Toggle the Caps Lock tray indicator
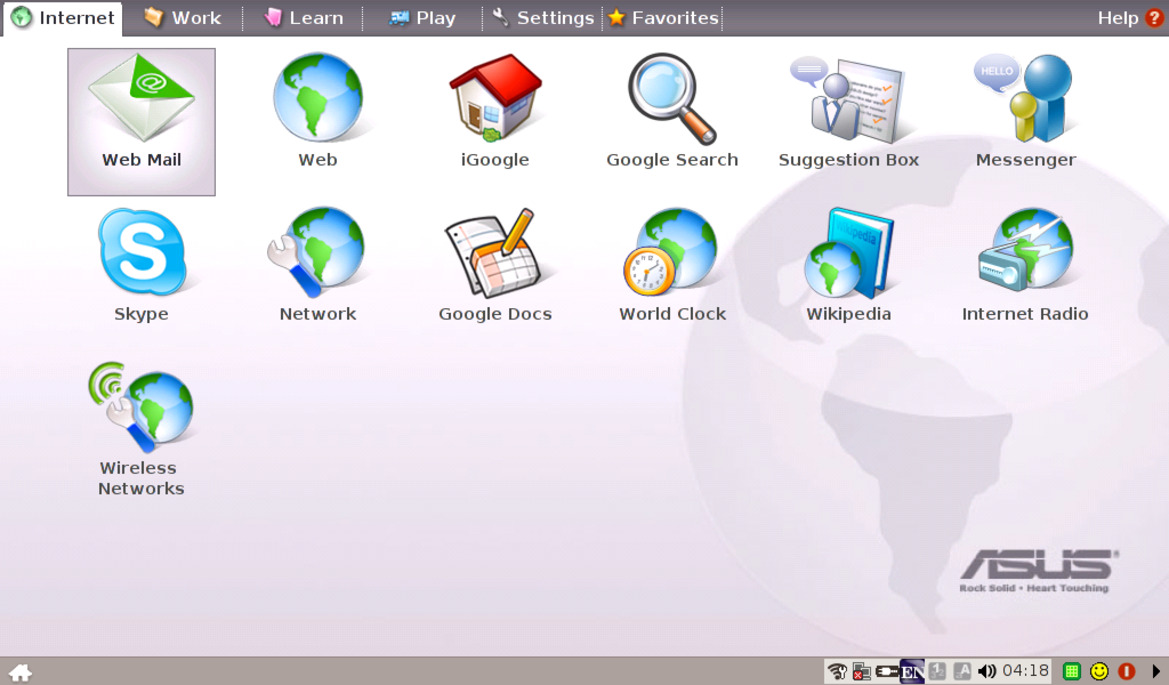Image resolution: width=1169 pixels, height=685 pixels. 962,672
